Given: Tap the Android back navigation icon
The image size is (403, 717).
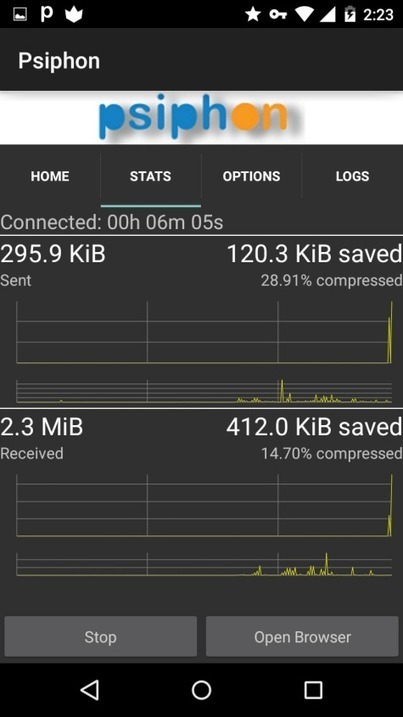Looking at the screenshot, I should click(x=90, y=690).
